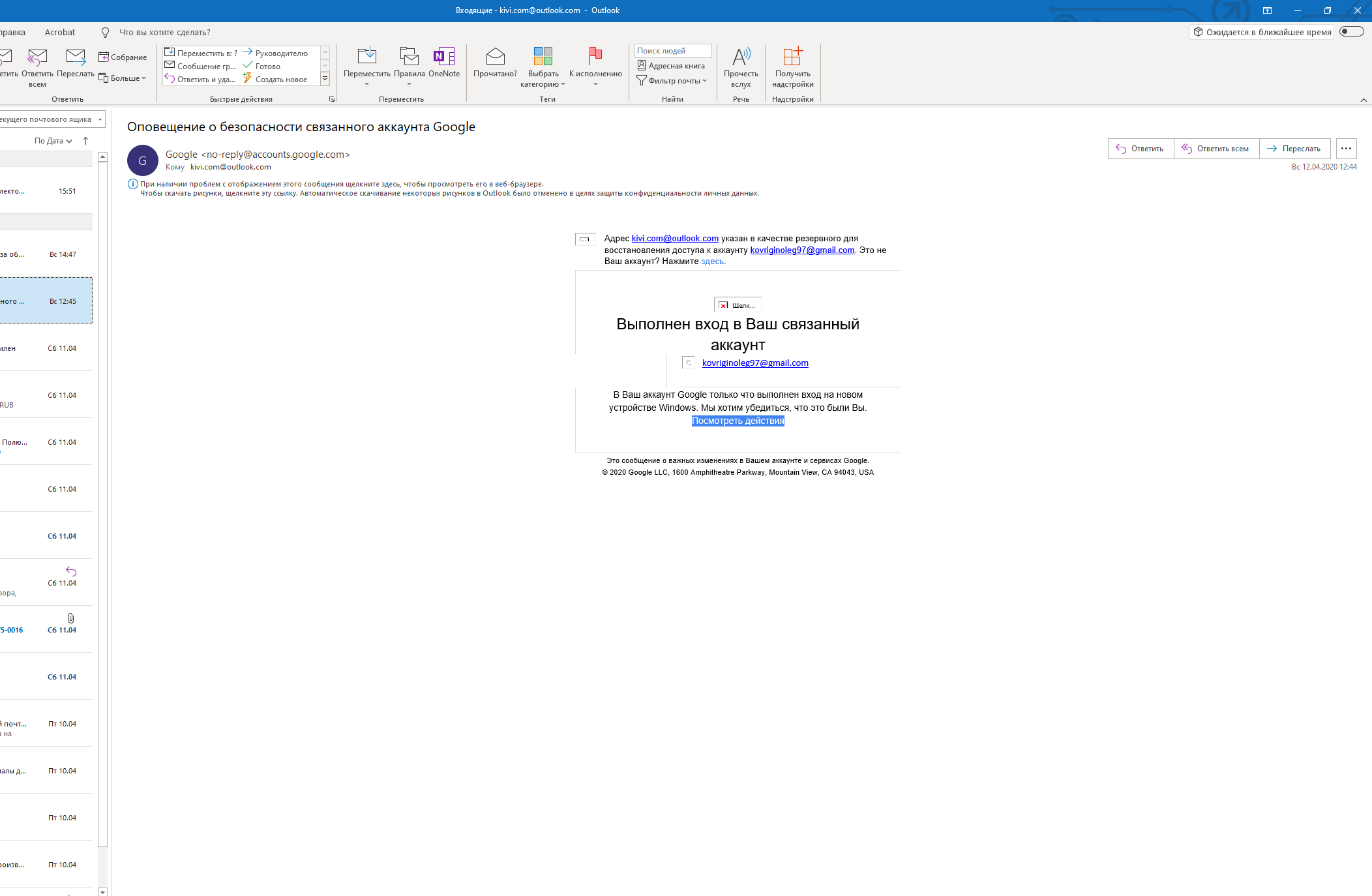Screen dimensions: 1372x896
Task: Select message dated Вс 12:45
Action: pyautogui.click(x=46, y=301)
